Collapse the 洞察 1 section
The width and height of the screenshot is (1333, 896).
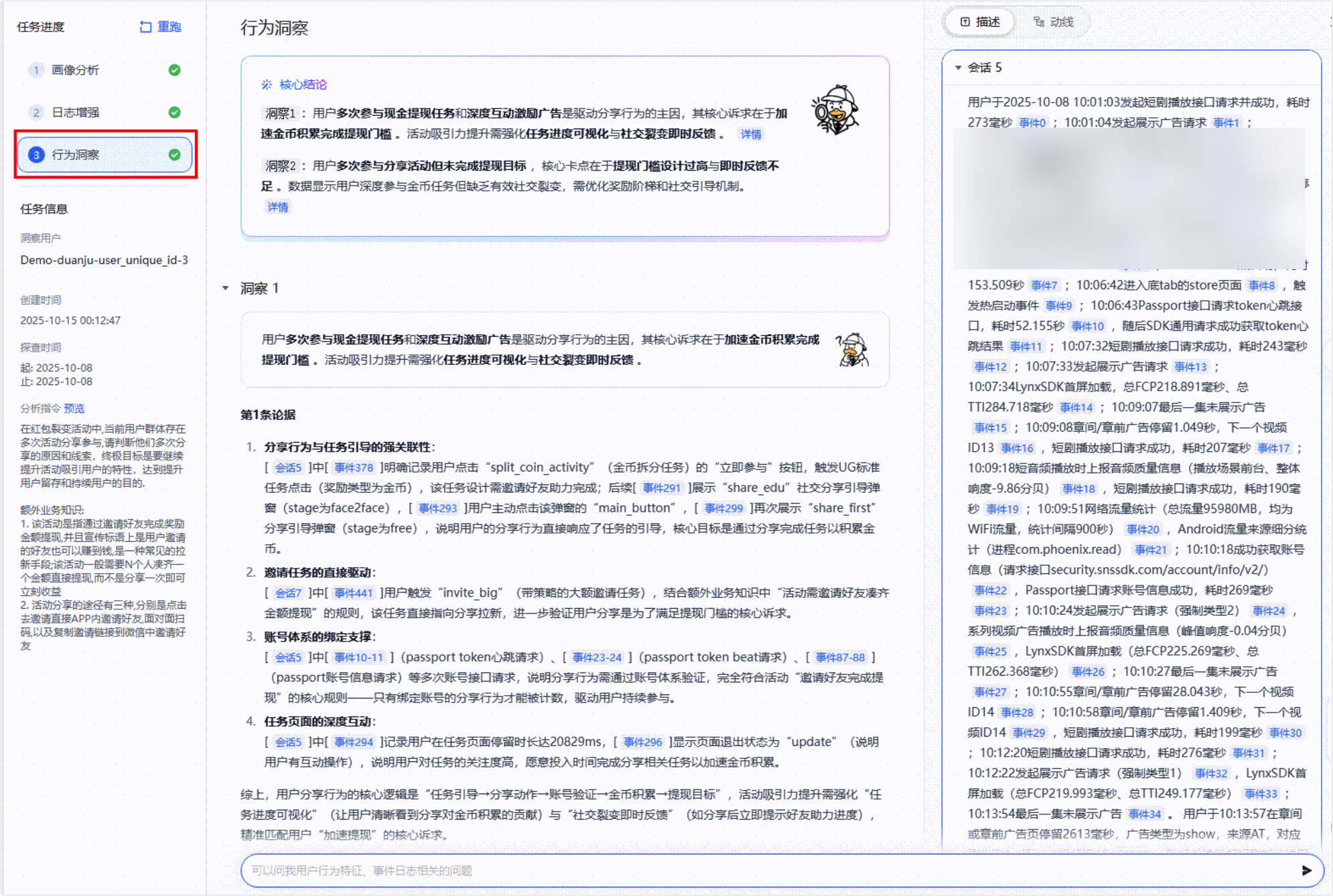tap(226, 289)
